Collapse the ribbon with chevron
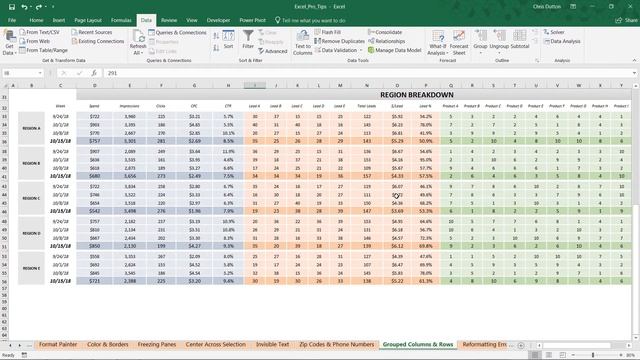Viewport: 640px width, 360px height. 634,60
